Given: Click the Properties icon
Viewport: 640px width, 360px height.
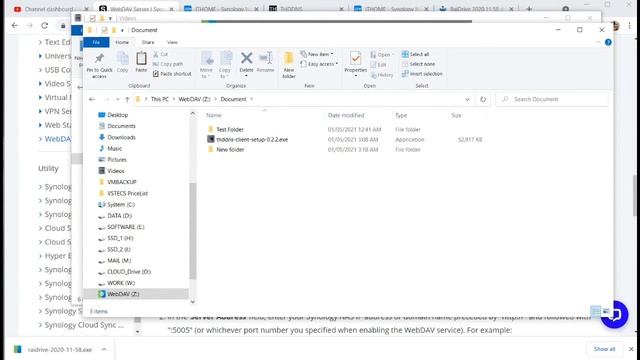Looking at the screenshot, I should pyautogui.click(x=356, y=59).
